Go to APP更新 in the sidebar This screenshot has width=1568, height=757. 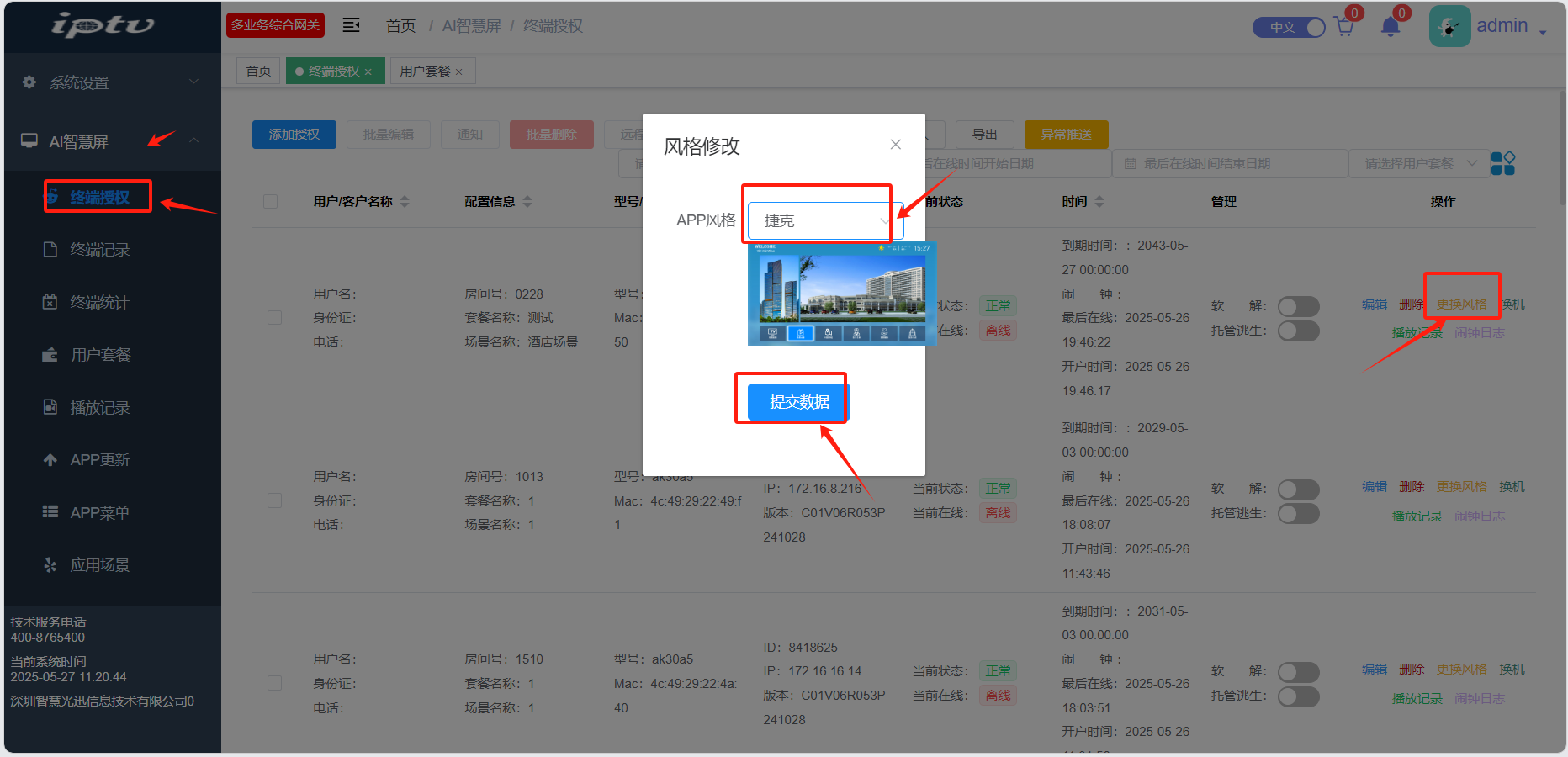coord(99,460)
